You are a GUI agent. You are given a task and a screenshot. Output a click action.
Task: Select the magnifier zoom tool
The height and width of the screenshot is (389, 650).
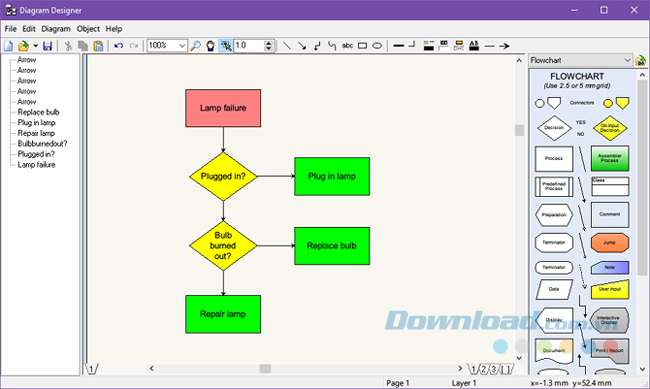[195, 46]
